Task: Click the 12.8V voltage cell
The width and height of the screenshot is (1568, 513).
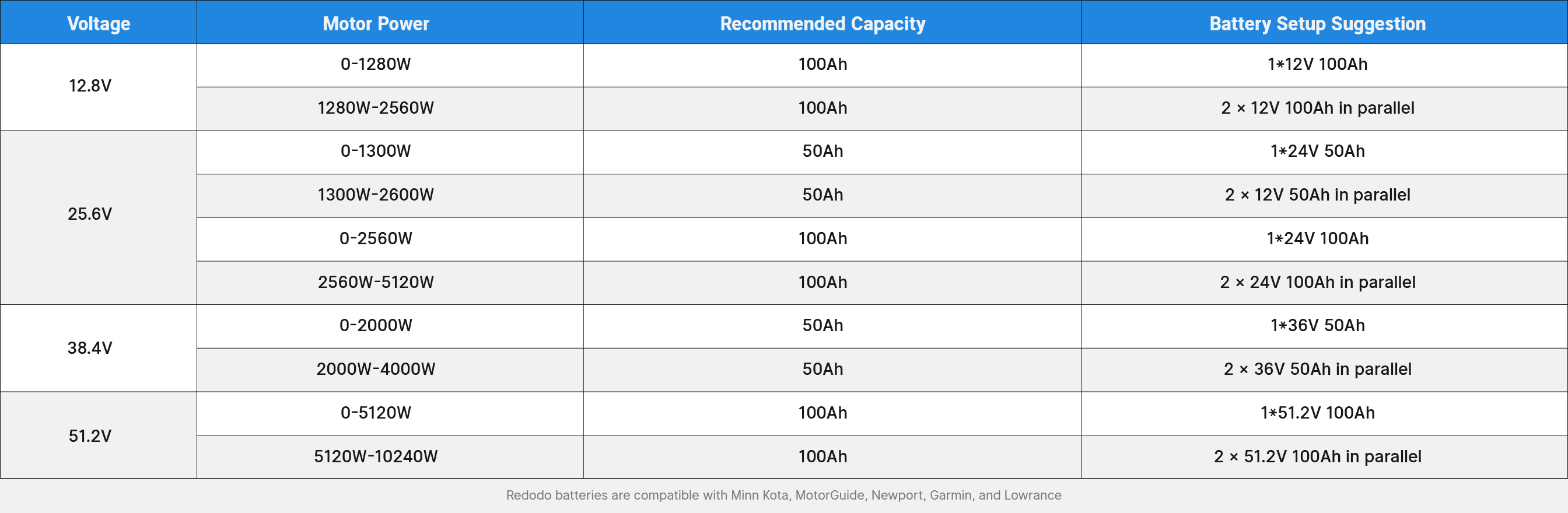Action: [90, 86]
